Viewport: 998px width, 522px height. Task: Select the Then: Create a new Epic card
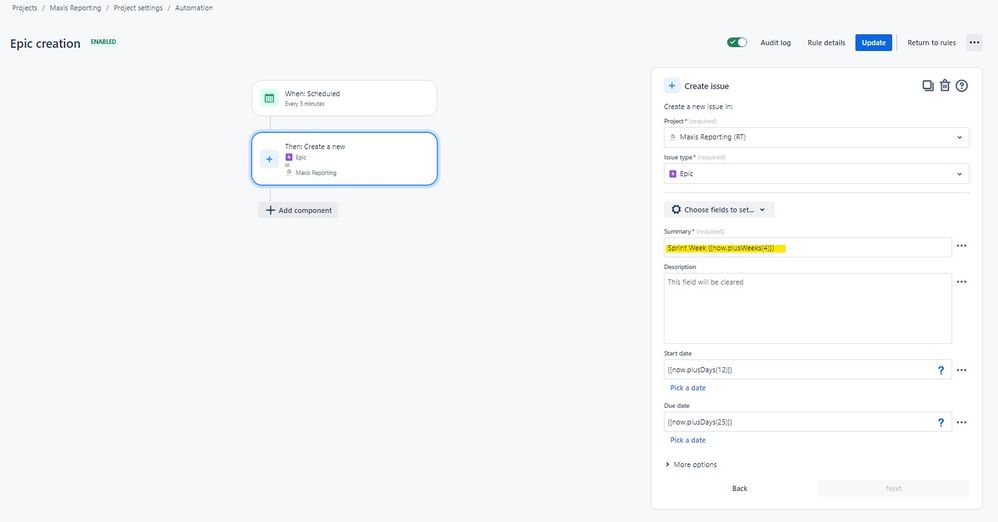[x=344, y=159]
